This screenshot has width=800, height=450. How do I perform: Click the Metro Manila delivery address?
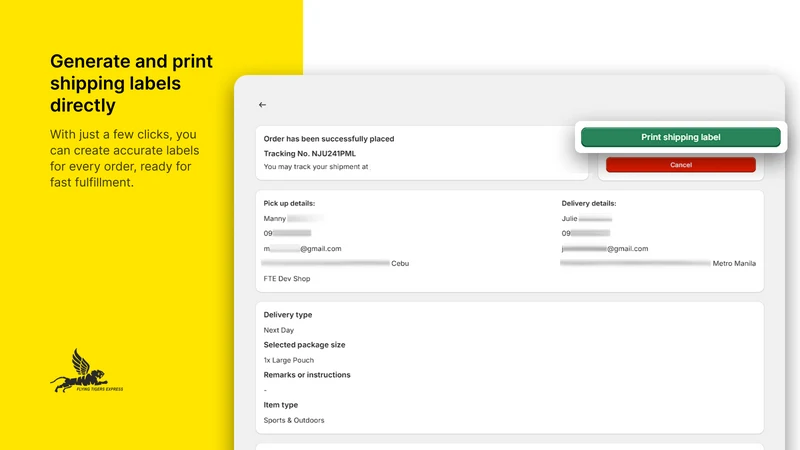click(658, 263)
